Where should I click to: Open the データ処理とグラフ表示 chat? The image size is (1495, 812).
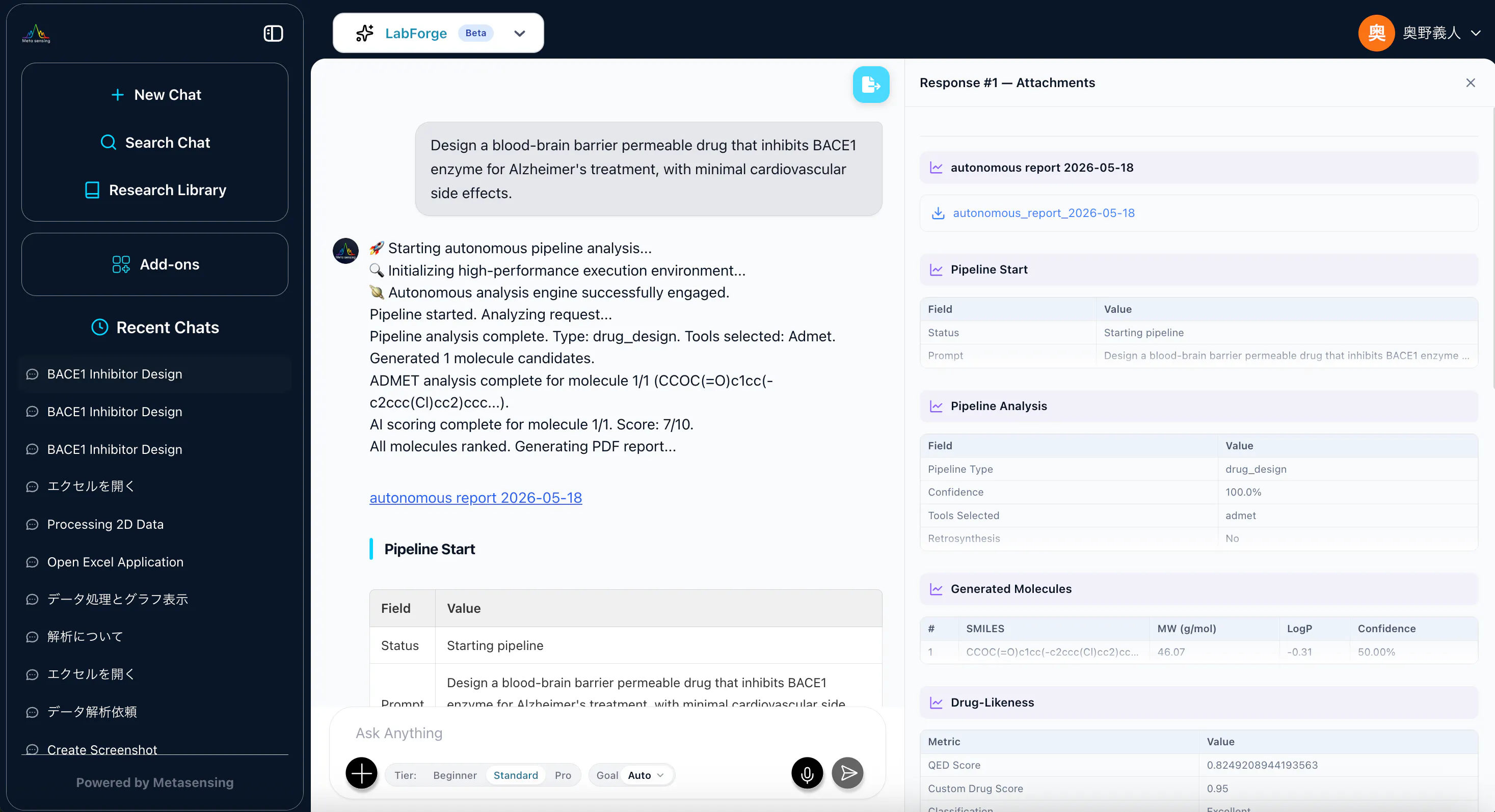(154, 599)
